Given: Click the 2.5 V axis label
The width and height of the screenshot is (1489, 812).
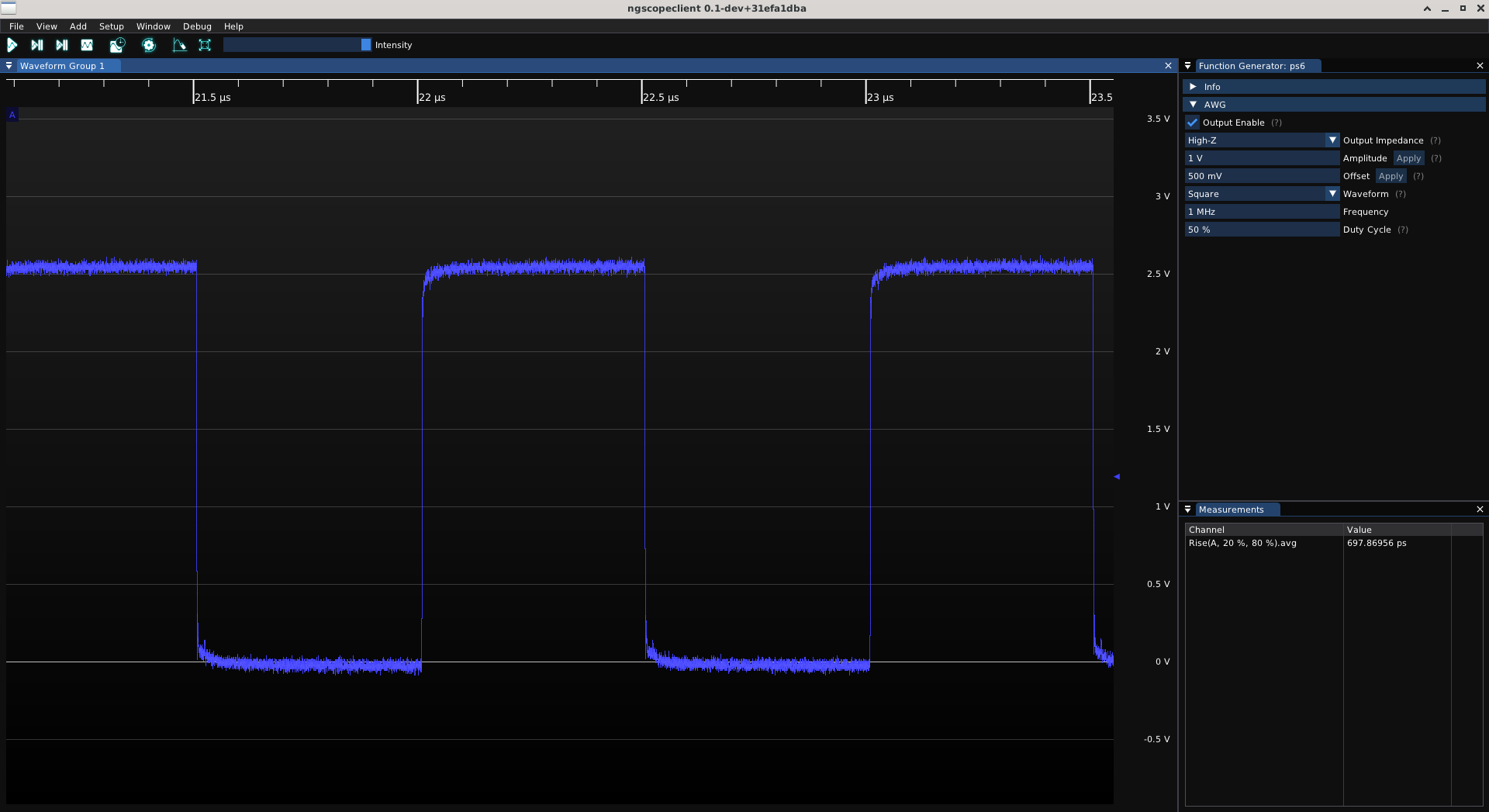Looking at the screenshot, I should tap(1158, 274).
